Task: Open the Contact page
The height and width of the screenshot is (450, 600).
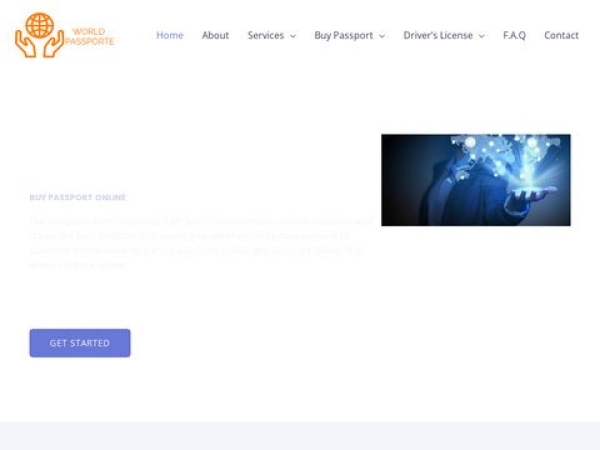Action: [561, 35]
